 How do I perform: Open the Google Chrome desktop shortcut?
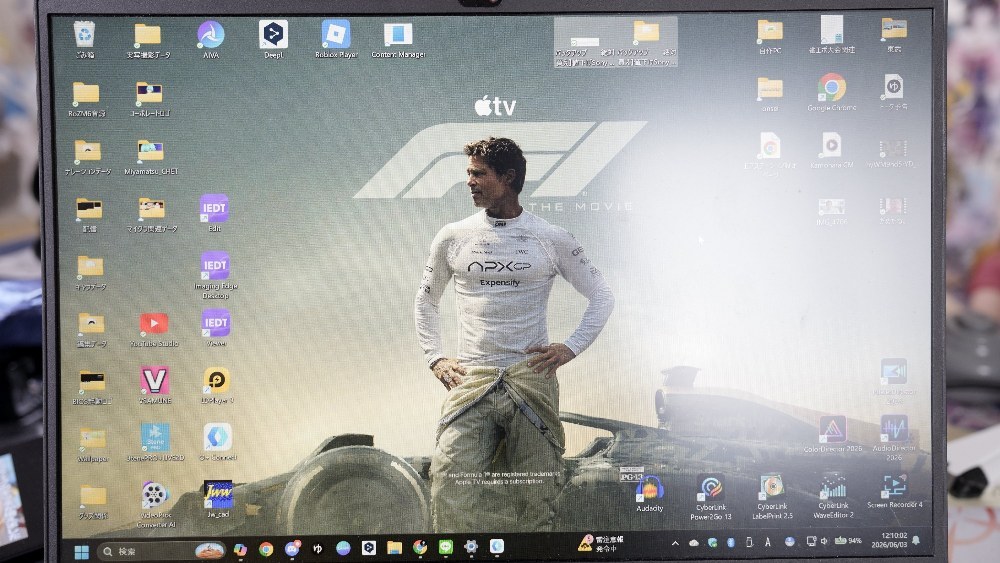(832, 92)
